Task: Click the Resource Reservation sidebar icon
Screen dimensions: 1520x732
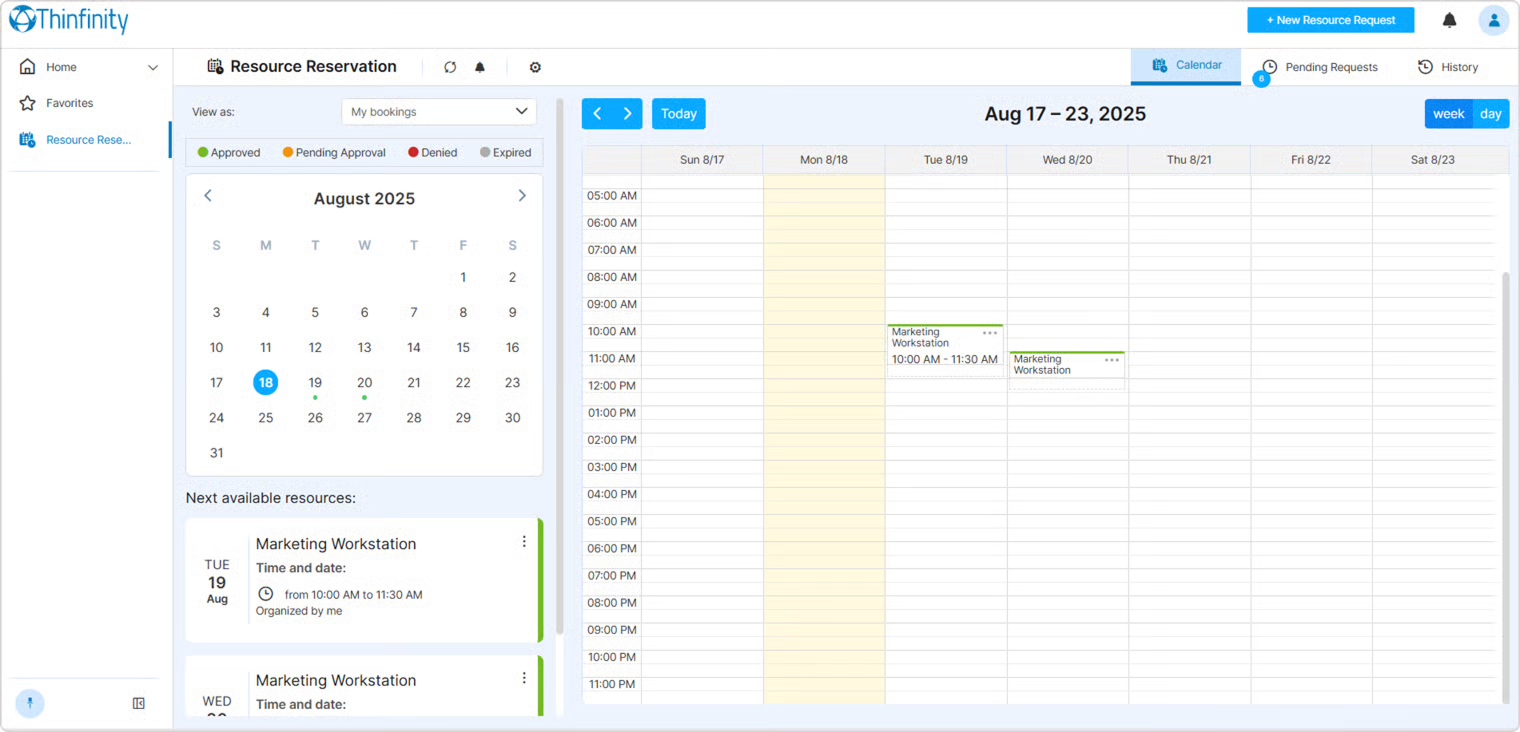Action: click(x=27, y=140)
